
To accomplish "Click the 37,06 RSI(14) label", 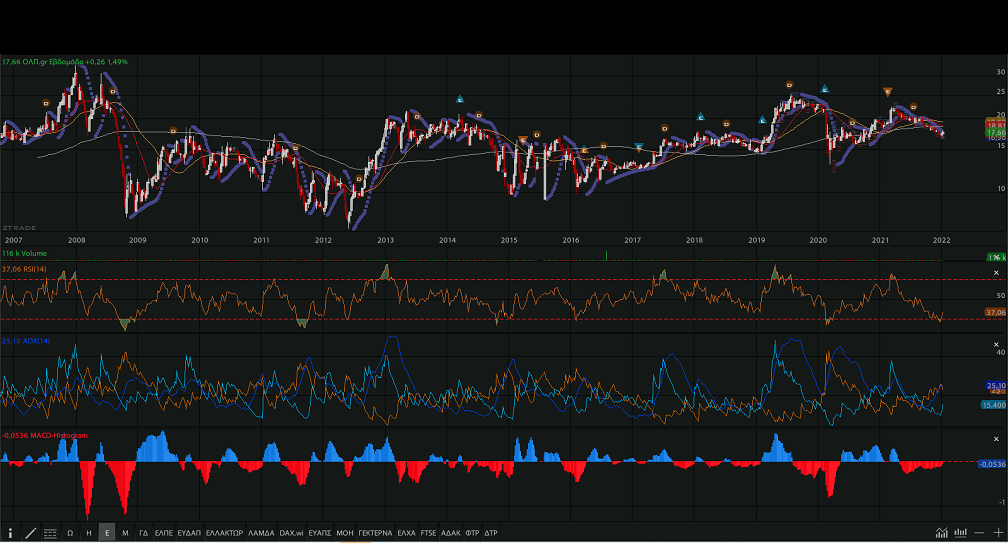I will coord(24,269).
